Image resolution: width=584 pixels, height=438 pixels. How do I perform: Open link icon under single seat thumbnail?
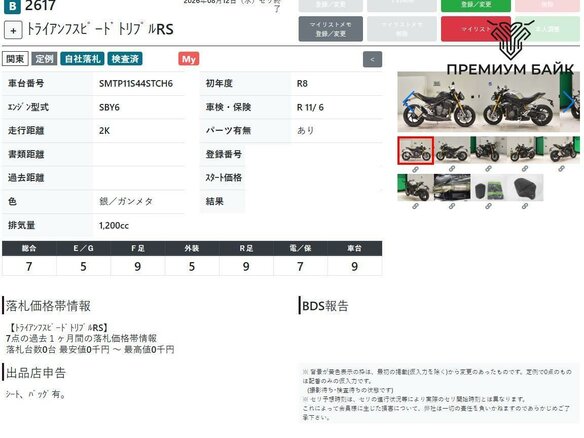(x=525, y=206)
